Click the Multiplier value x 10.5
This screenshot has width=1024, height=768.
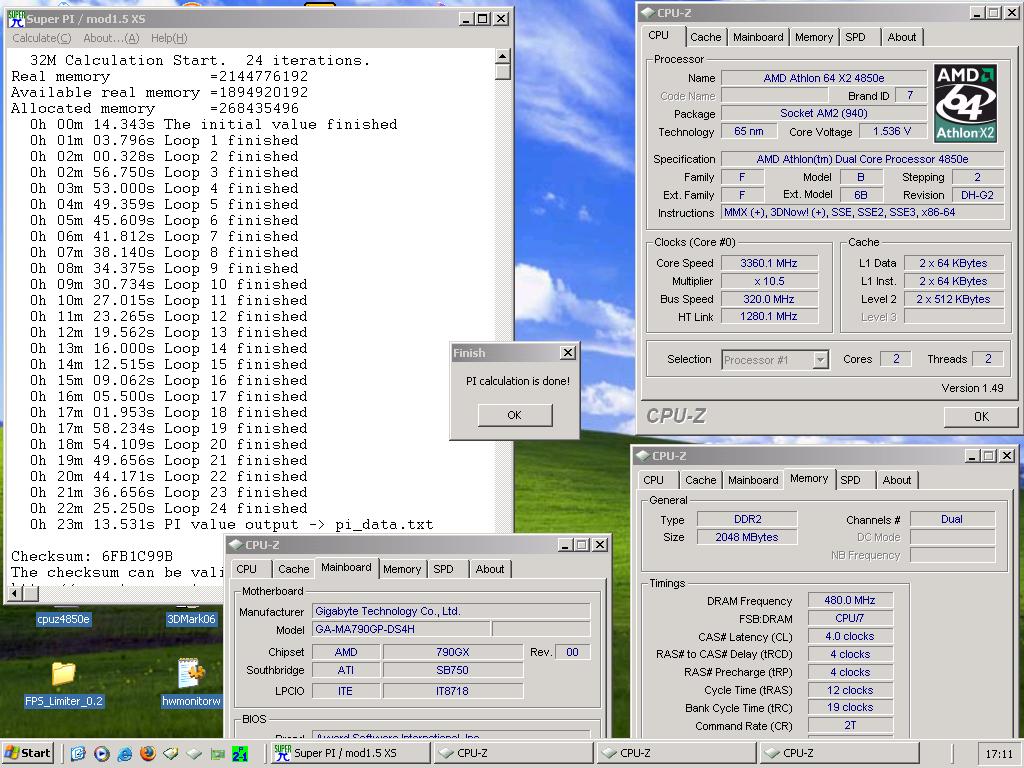pos(769,281)
